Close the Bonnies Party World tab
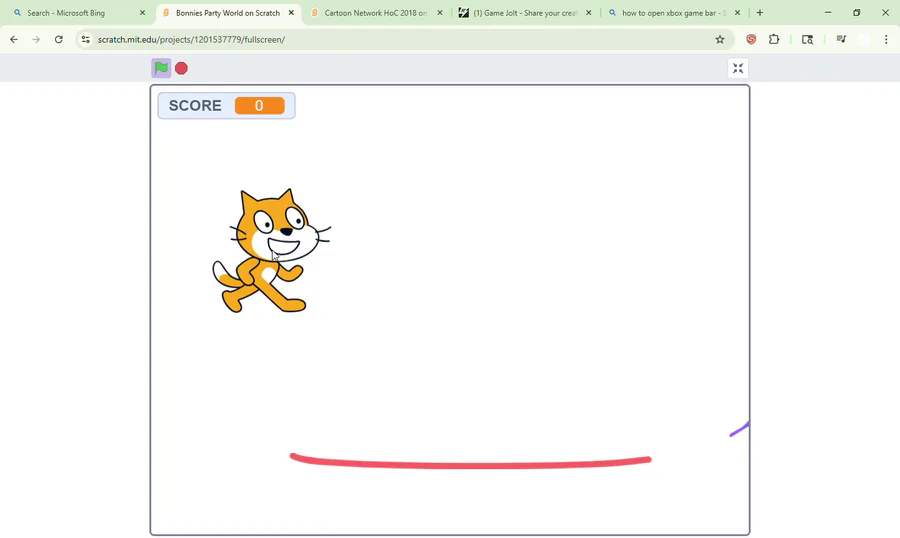900x538 pixels. pos(291,13)
